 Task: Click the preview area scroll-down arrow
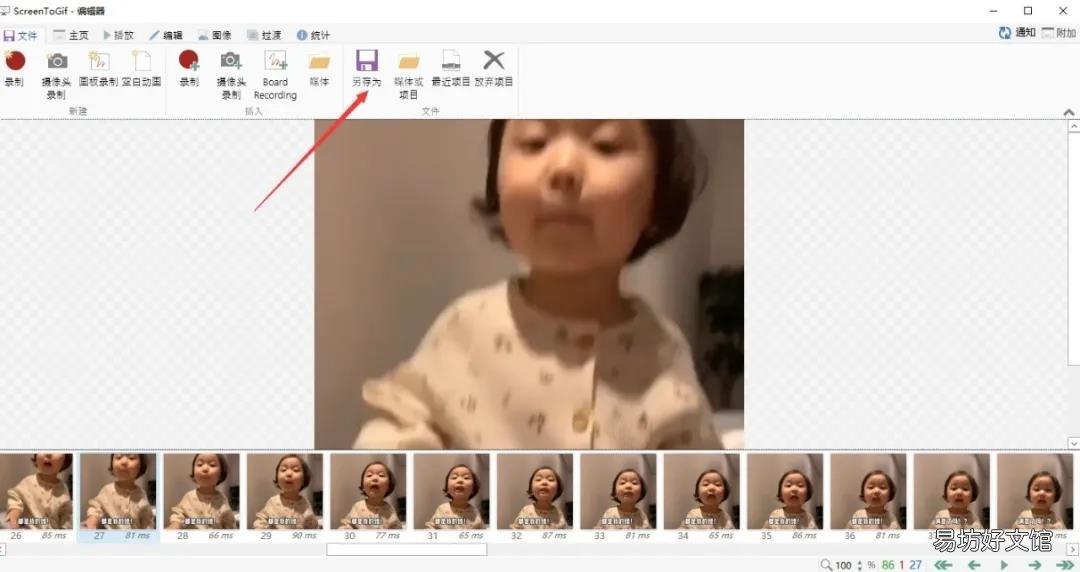[1073, 442]
